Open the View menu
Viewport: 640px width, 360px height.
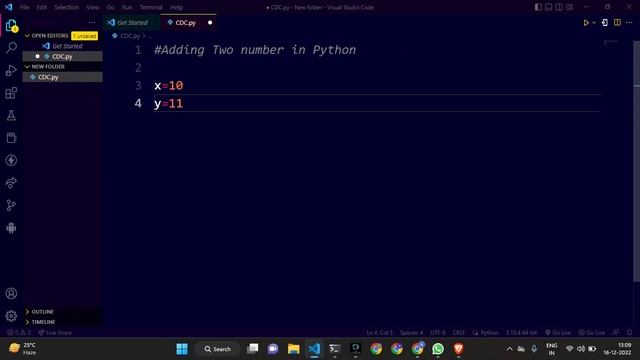[x=93, y=7]
